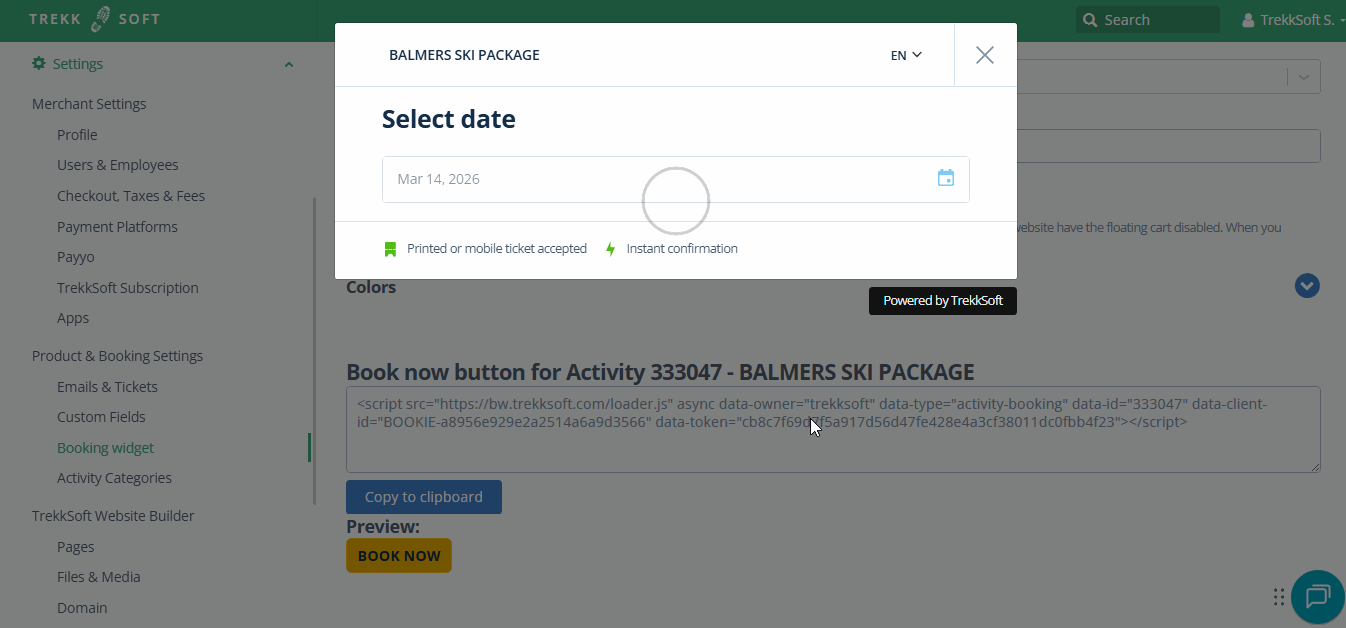Click the Select date input field

[x=650, y=179]
